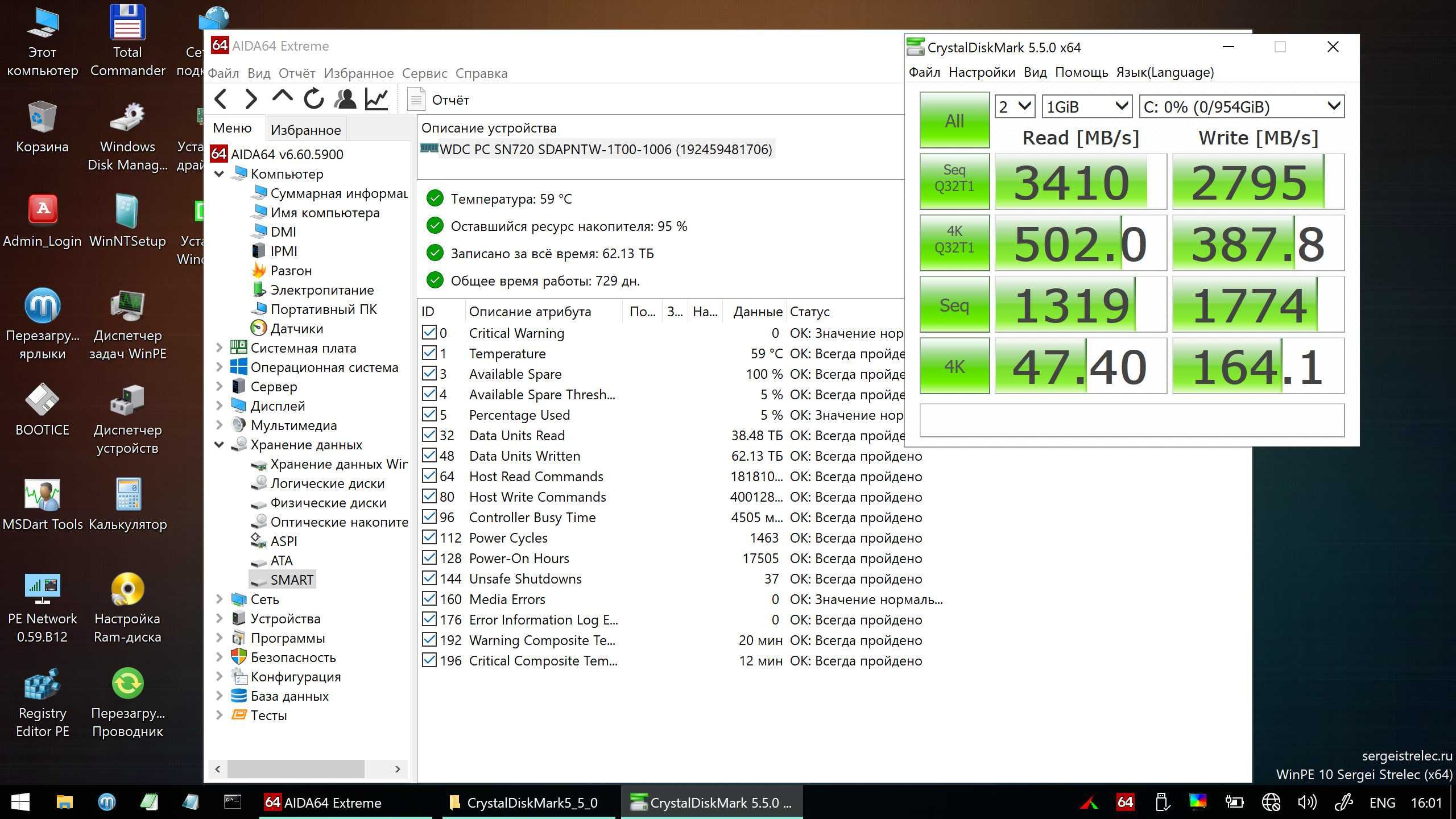Screen dimensions: 1456x819
Task: Run the plain Seq benchmark button
Action: pos(954,304)
